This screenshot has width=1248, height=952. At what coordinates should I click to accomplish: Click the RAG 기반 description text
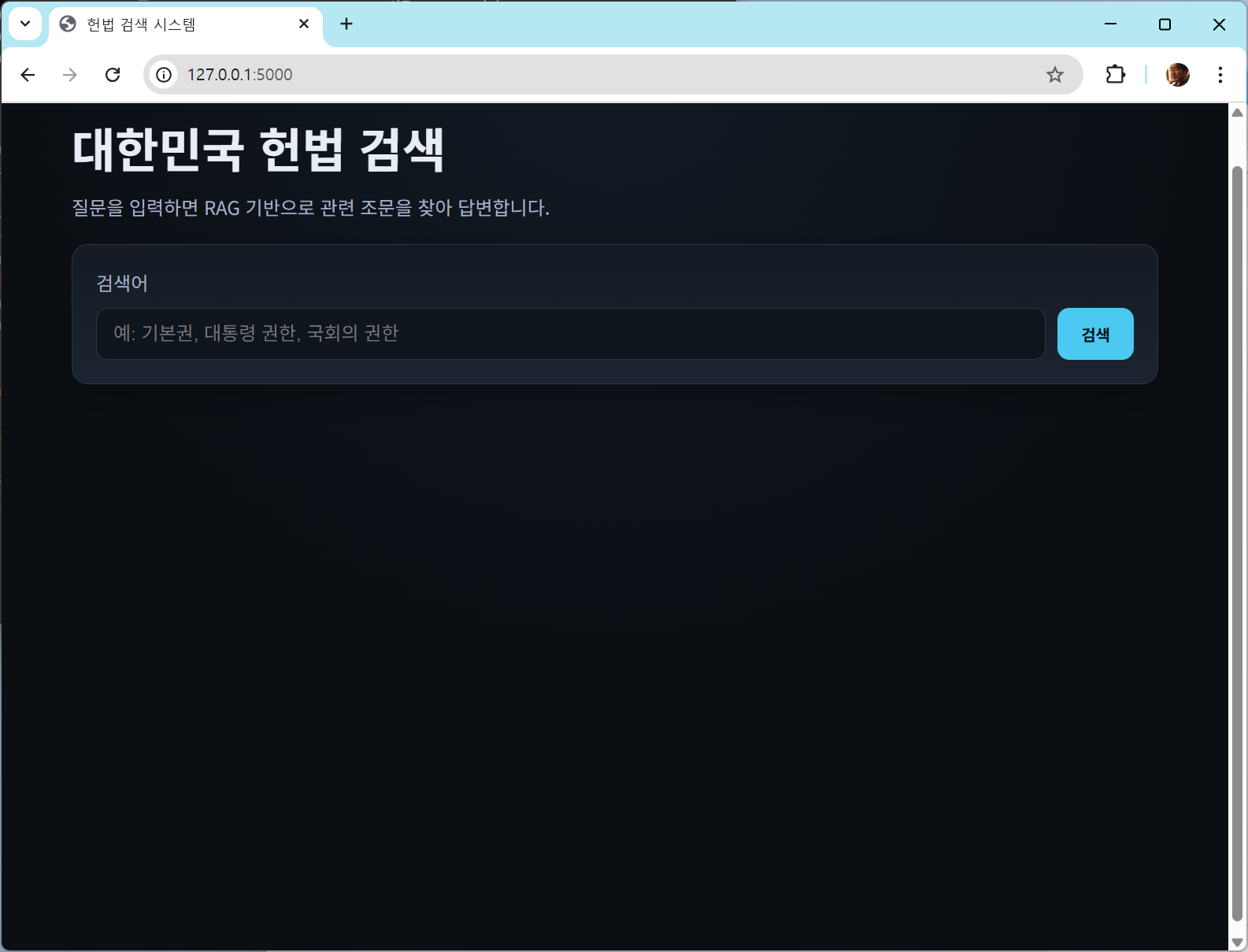311,208
